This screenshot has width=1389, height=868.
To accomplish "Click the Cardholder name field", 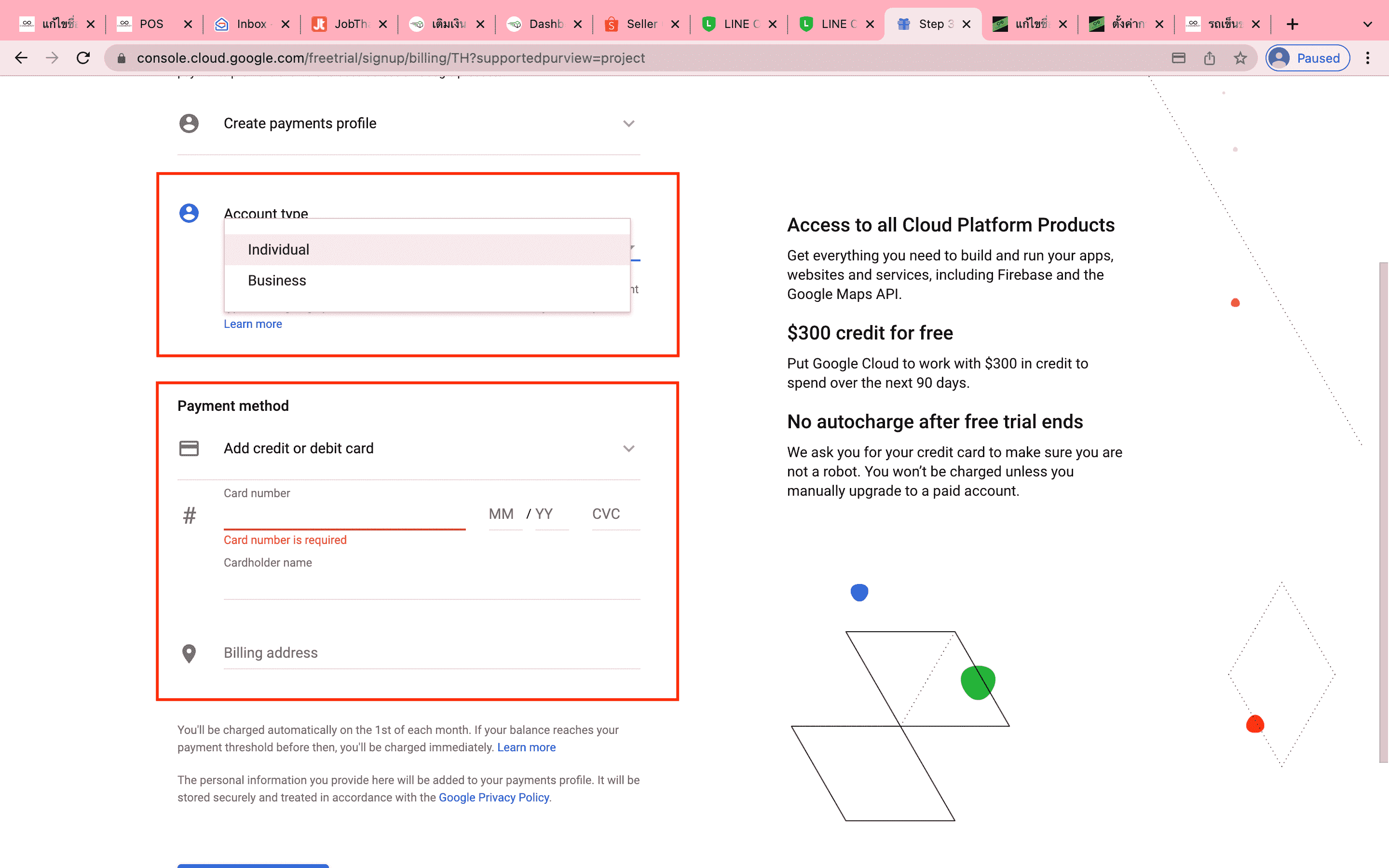I will pyautogui.click(x=432, y=584).
